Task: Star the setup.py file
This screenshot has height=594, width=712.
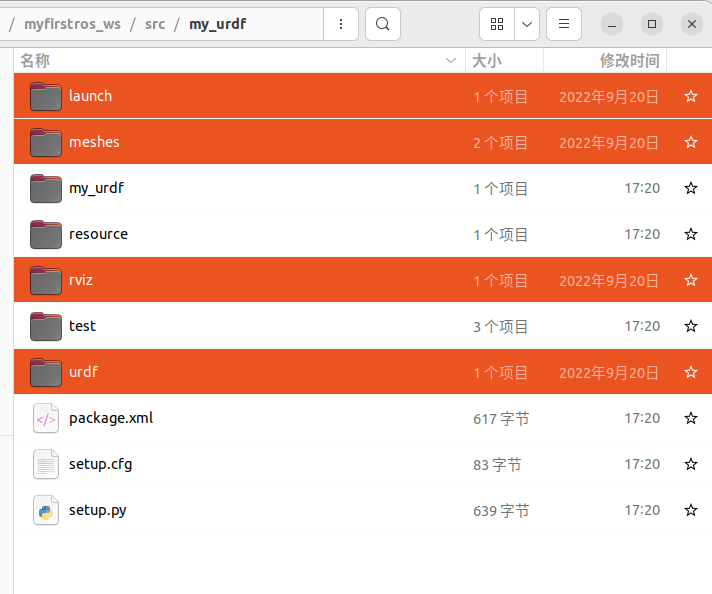Action: [x=691, y=510]
